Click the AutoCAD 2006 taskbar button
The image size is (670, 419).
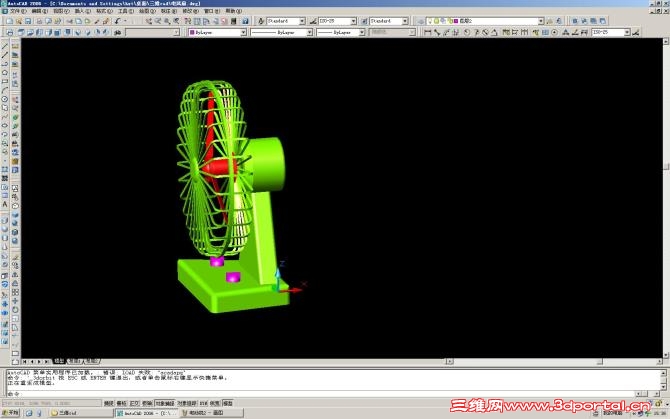pos(147,413)
